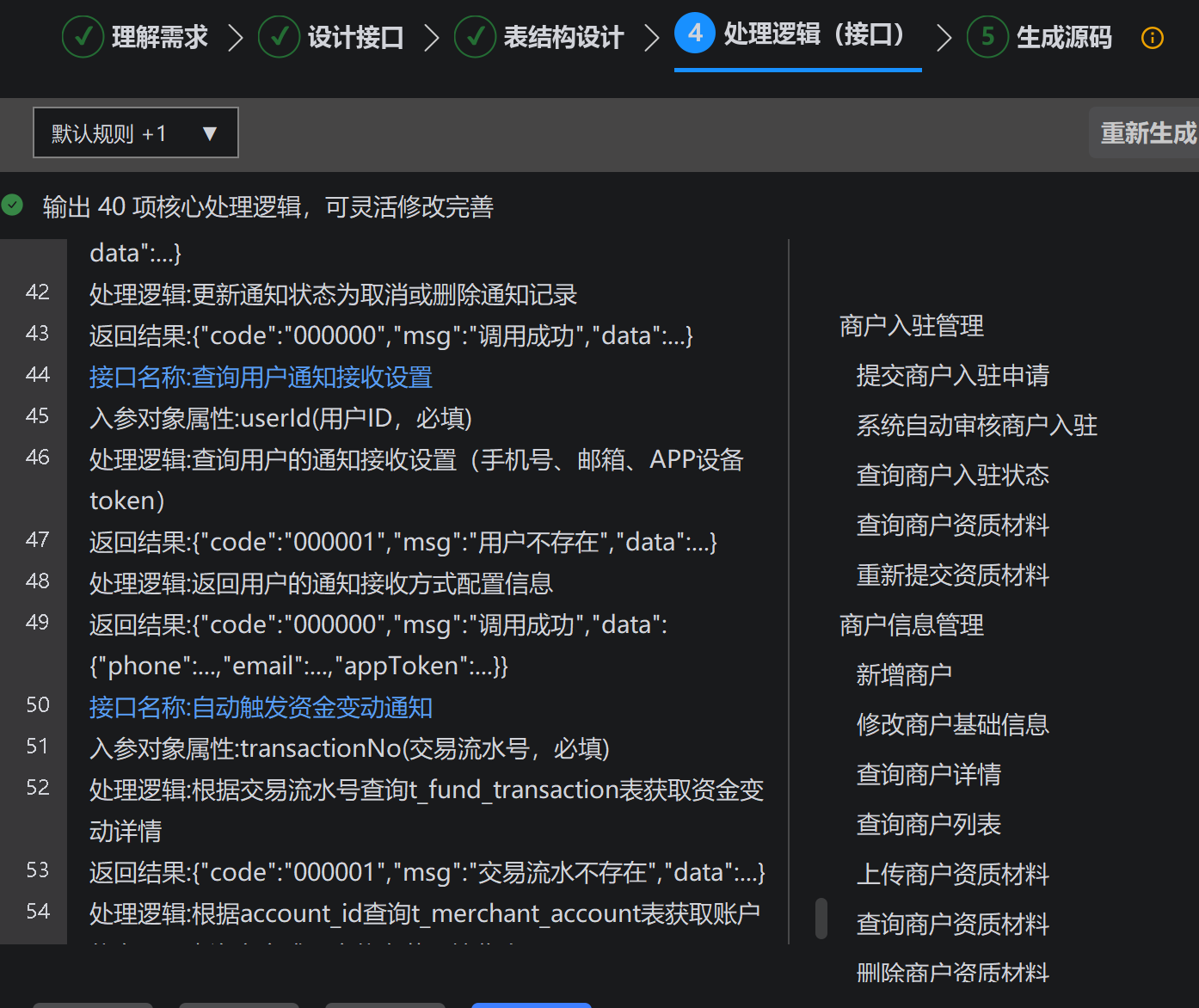Select 查询商户列表 item

coord(929,825)
